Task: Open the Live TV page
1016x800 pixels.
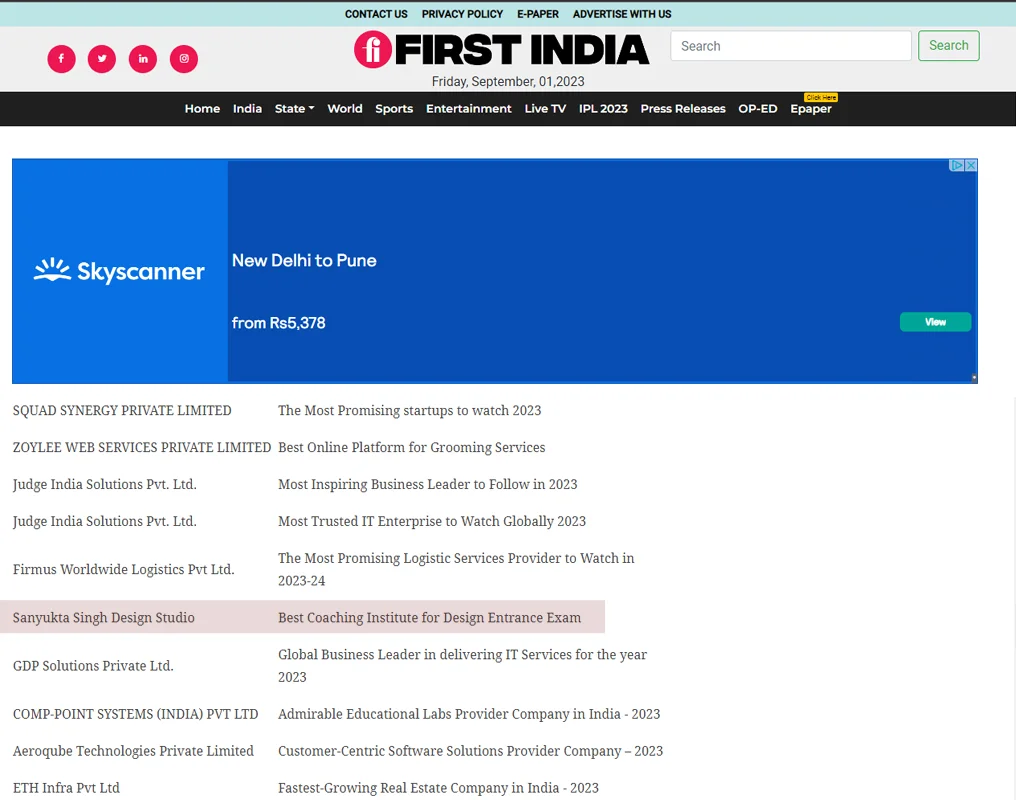Action: coord(545,109)
